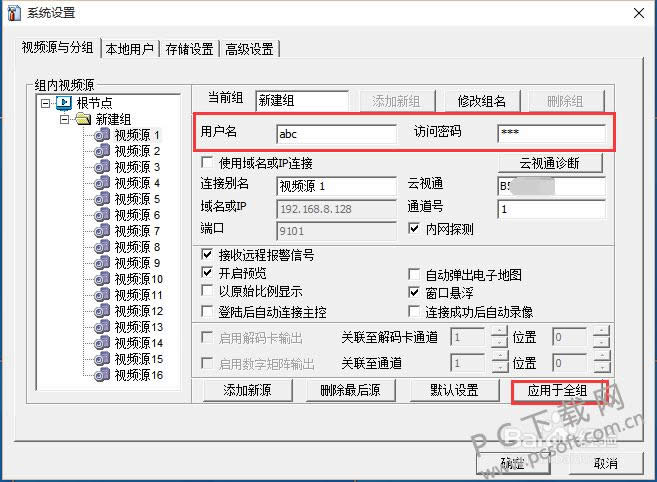657x482 pixels.
Task: Enable 自动弹出电子地图 checkbox
Action: pyautogui.click(x=416, y=274)
